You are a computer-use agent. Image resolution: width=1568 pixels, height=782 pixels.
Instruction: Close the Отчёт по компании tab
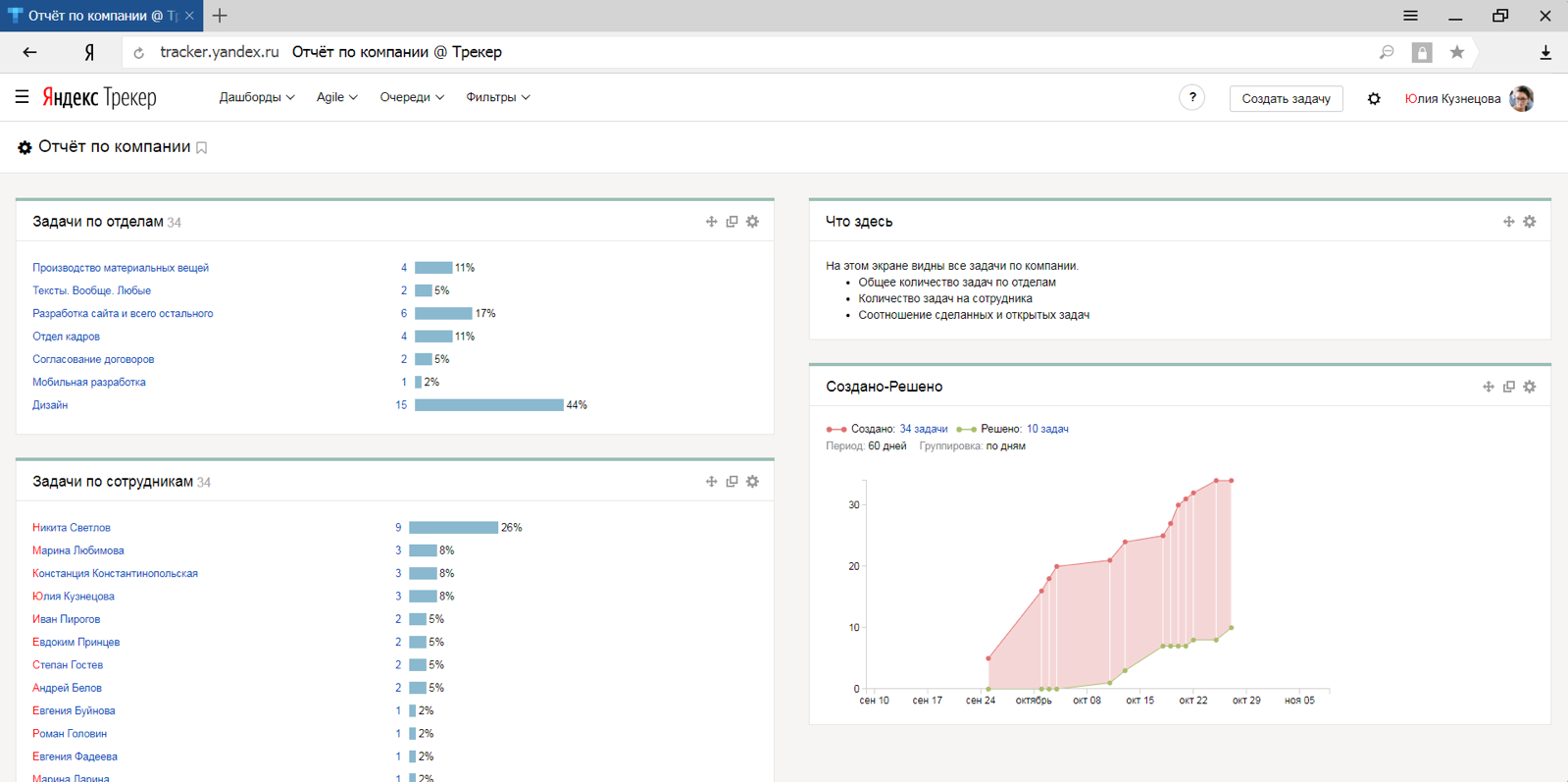coord(189,16)
